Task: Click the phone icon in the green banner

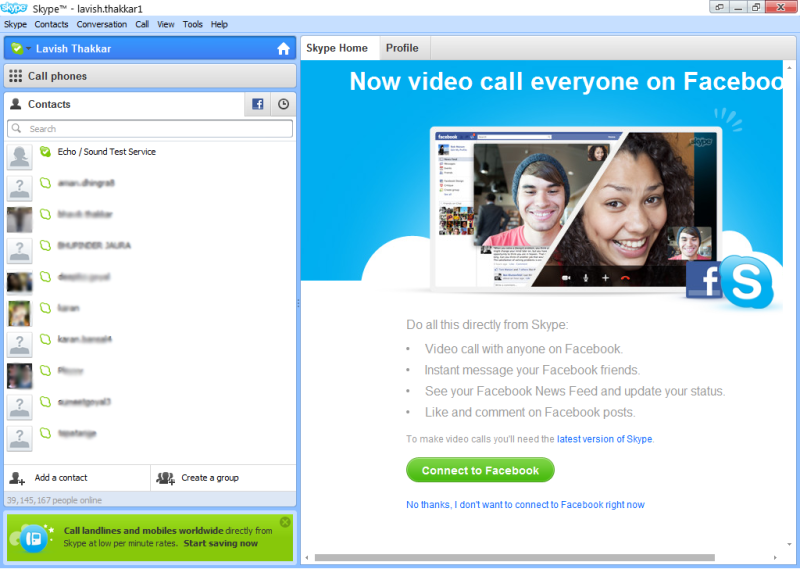Action: pyautogui.click(x=34, y=538)
